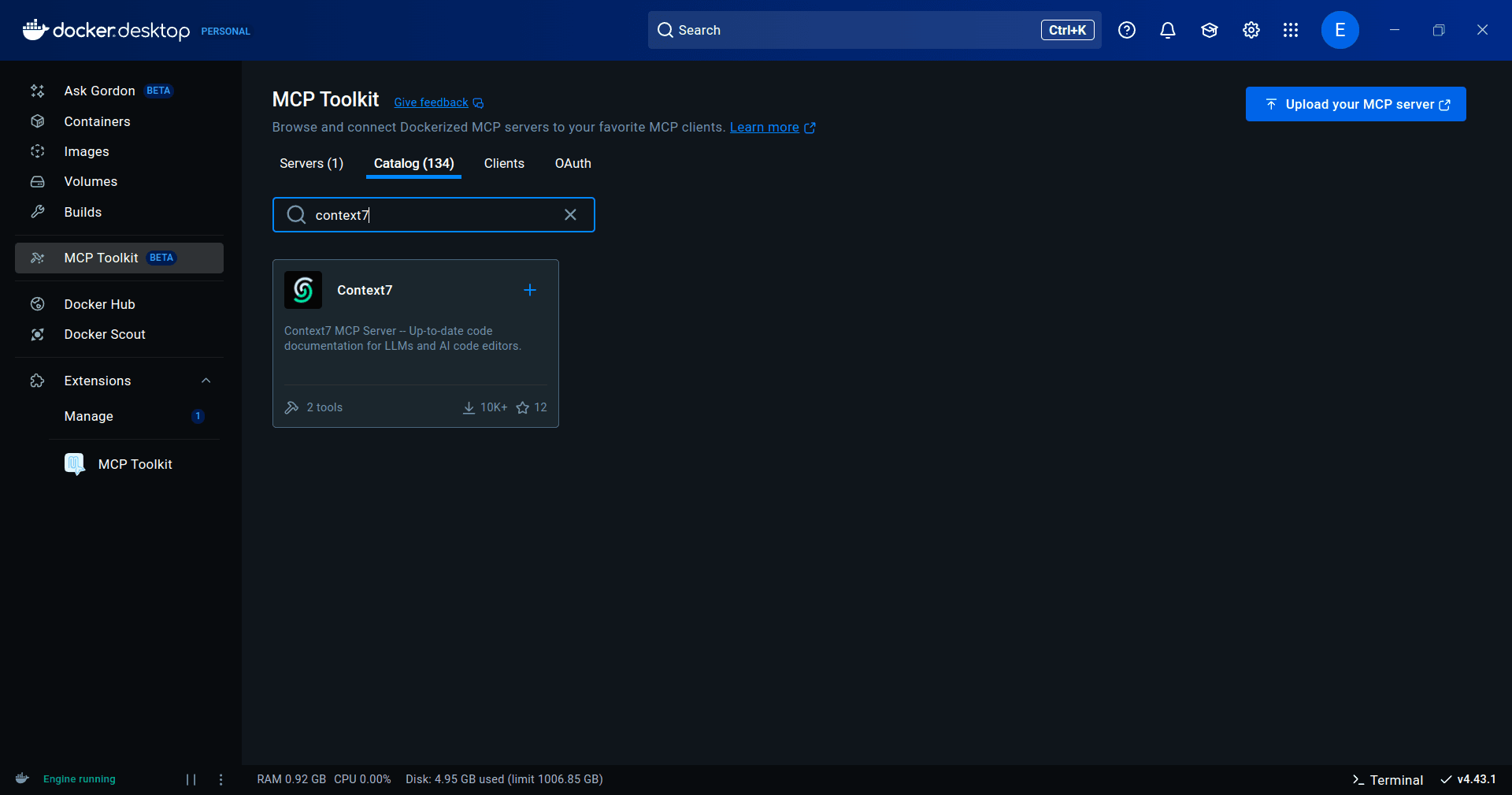Clear the context7 search field
1512x795 pixels.
point(571,214)
